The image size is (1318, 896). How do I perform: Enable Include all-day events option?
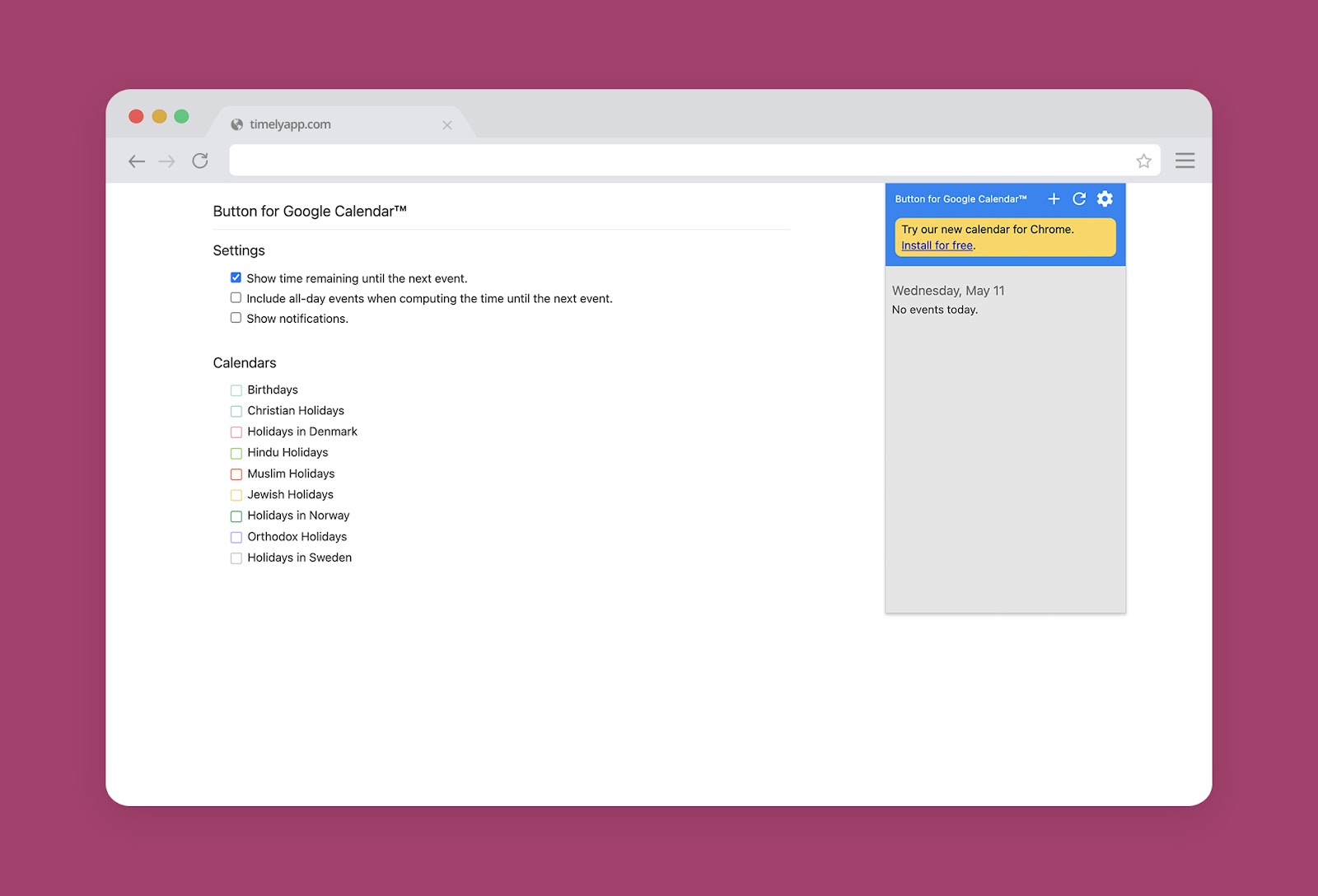click(x=236, y=298)
